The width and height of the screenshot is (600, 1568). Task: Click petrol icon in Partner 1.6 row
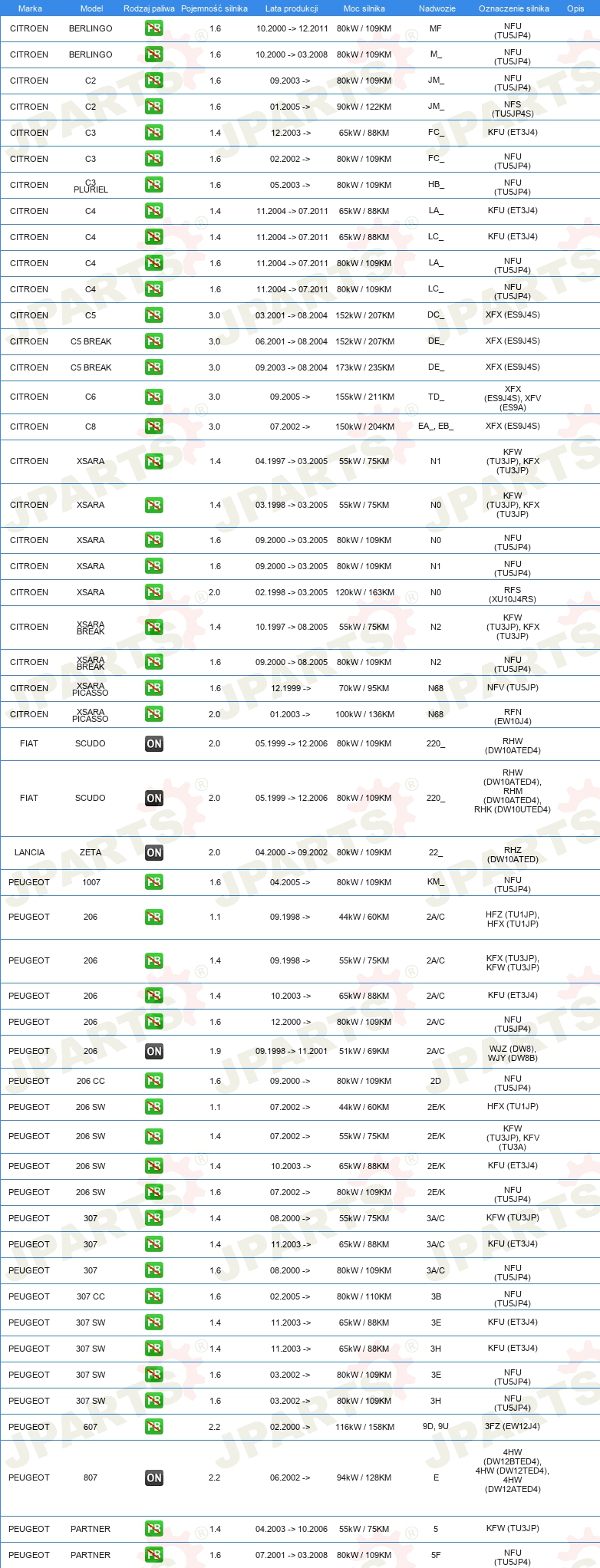[154, 1555]
